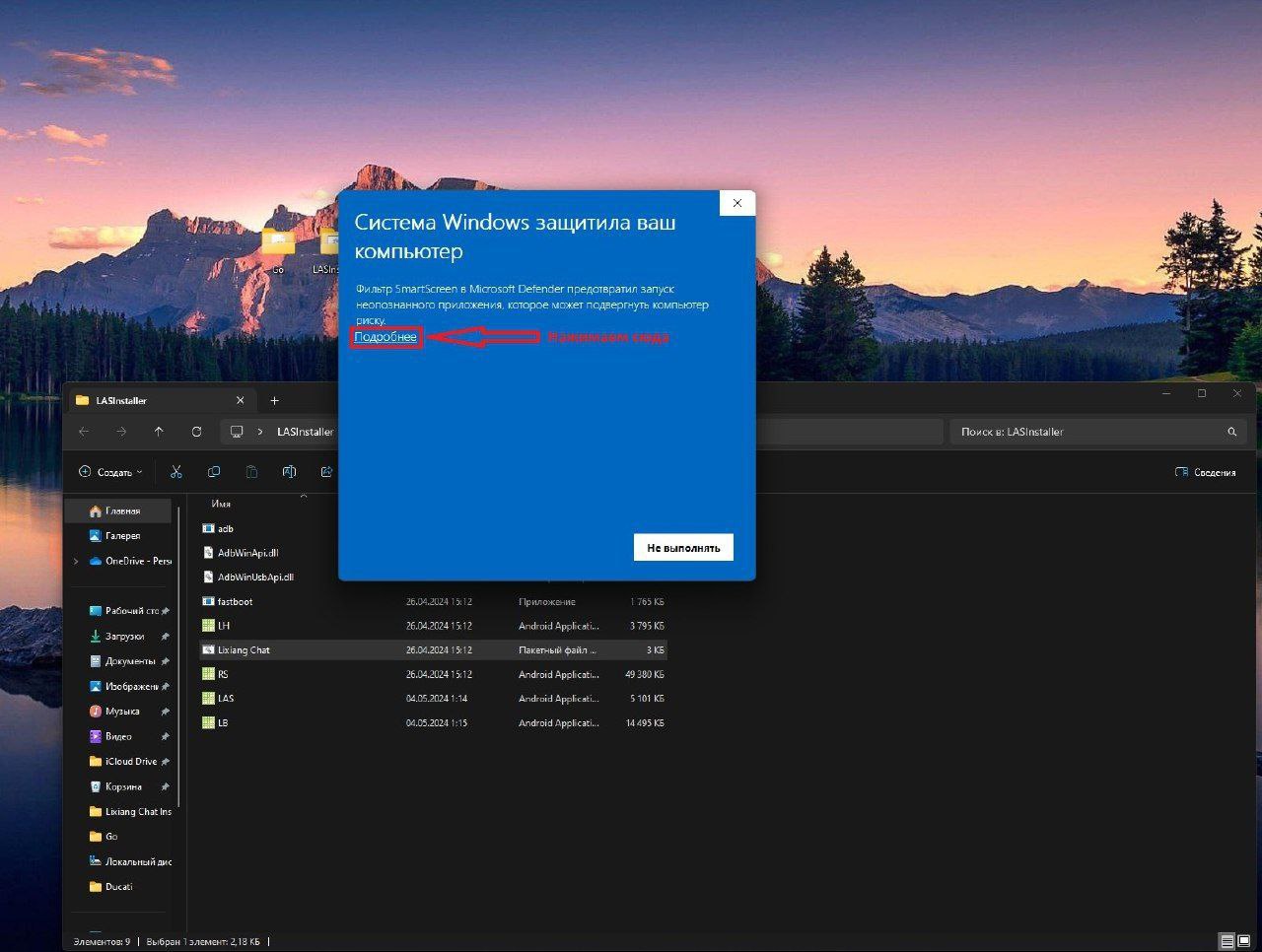Open Загрузки in sidebar
1262x952 pixels.
point(120,637)
